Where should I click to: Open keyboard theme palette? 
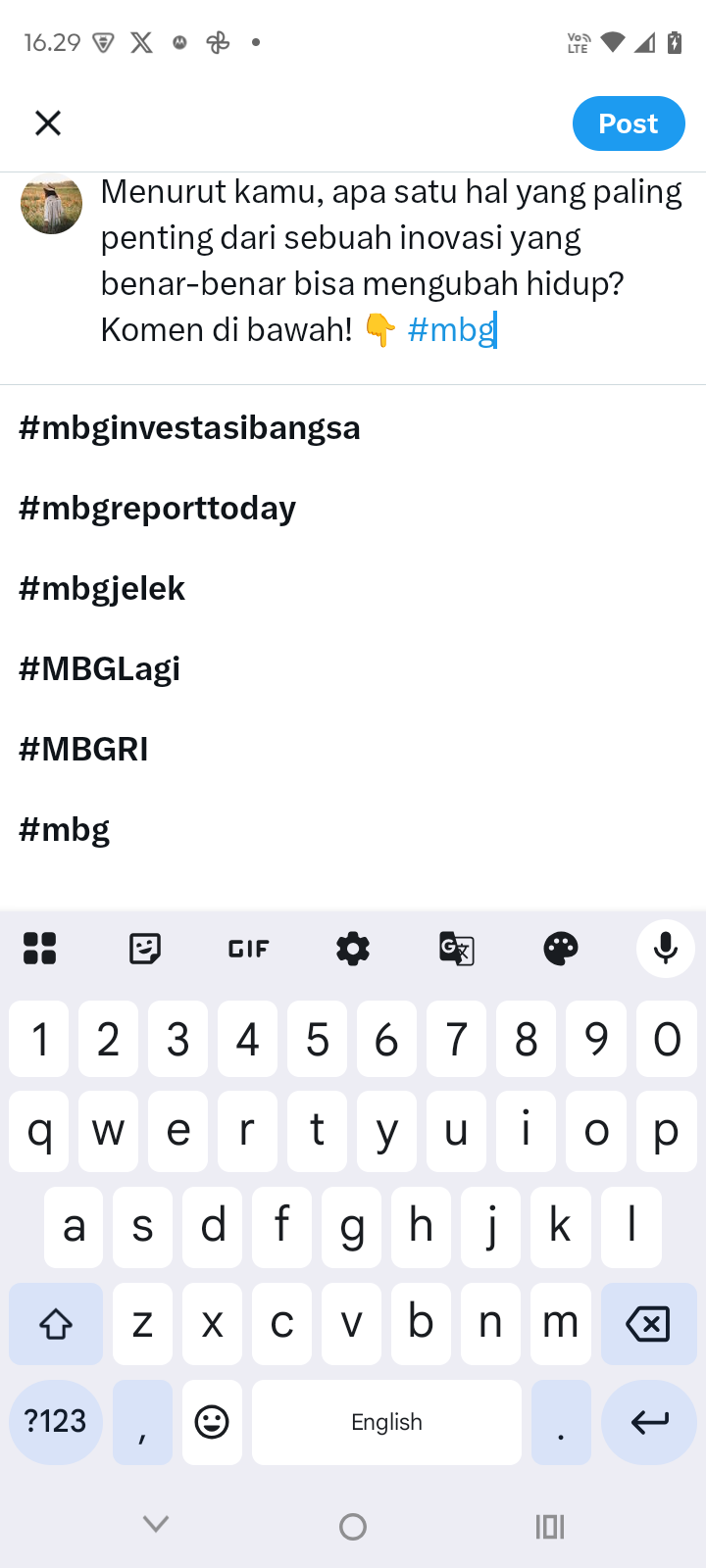[561, 949]
